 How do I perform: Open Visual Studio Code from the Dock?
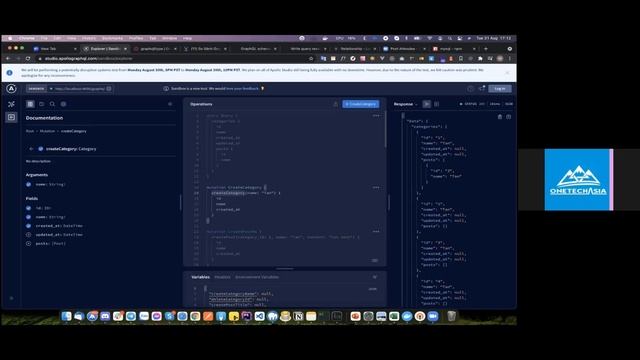(259, 316)
